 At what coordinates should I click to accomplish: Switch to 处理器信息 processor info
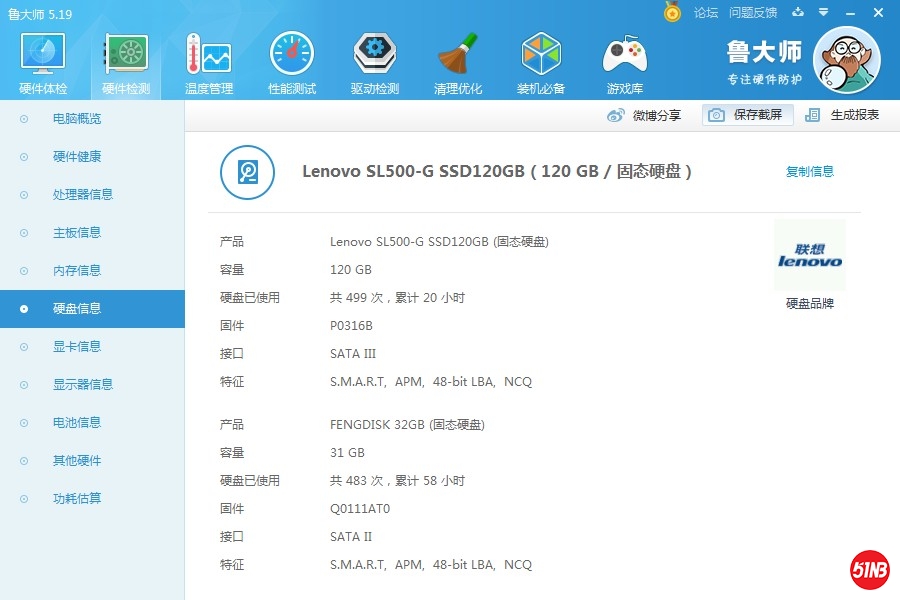tap(83, 195)
